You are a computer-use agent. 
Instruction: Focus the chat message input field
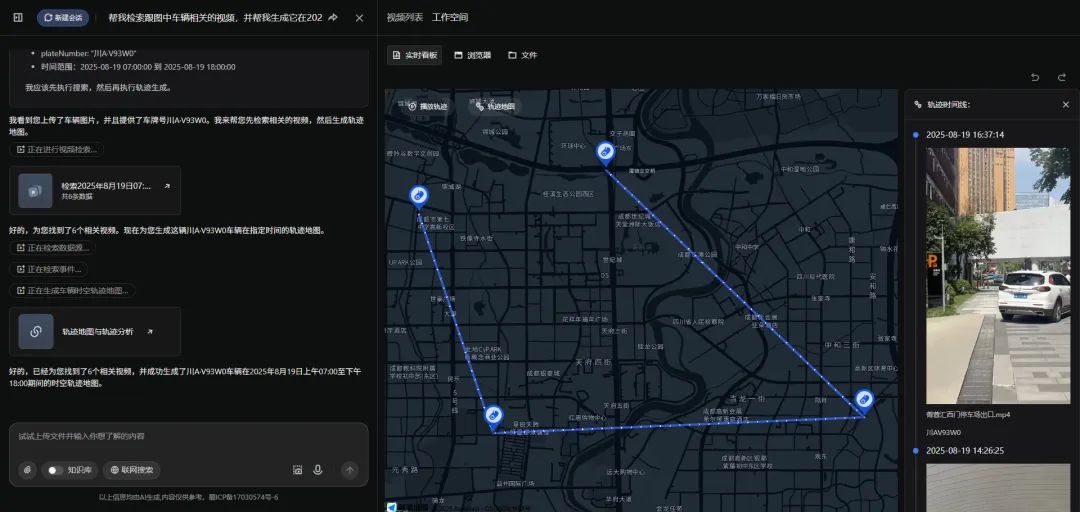tap(189, 436)
